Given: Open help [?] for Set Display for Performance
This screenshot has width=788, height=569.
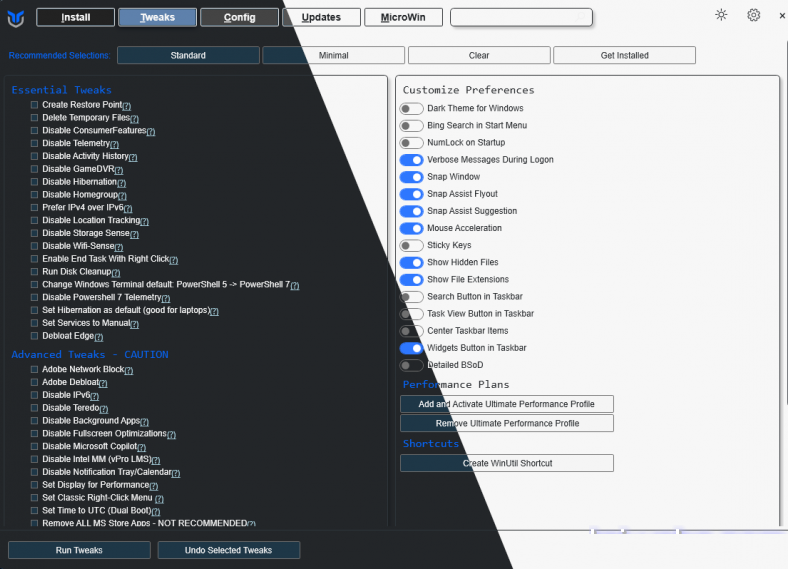Looking at the screenshot, I should 153,486.
